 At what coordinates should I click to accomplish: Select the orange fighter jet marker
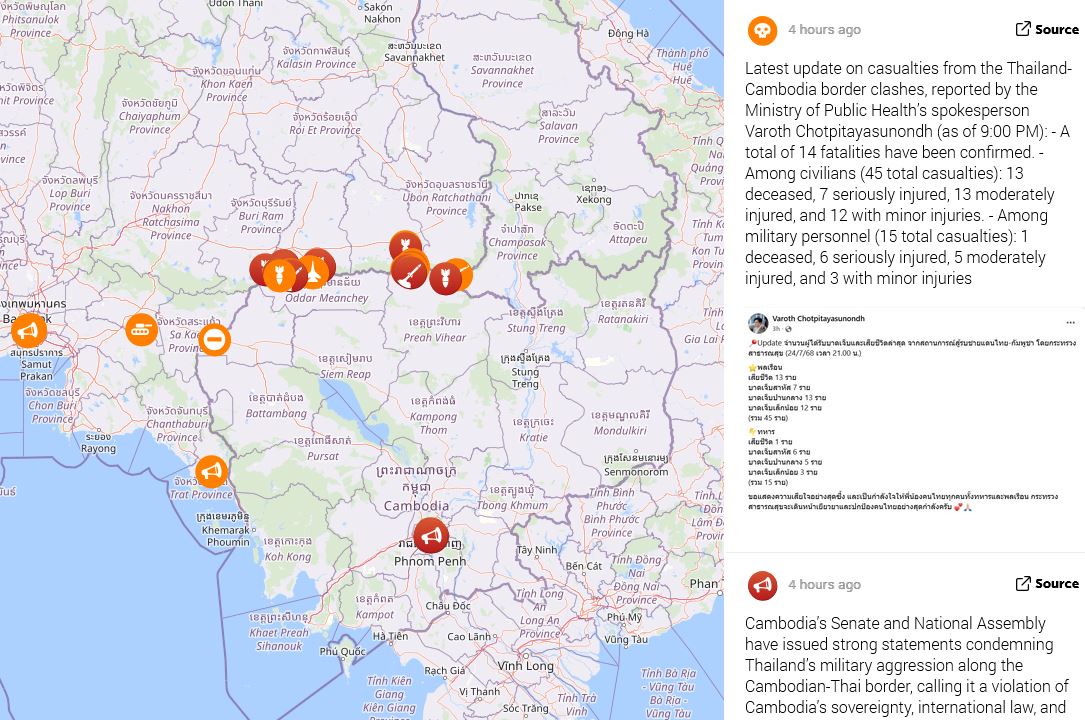tap(315, 270)
